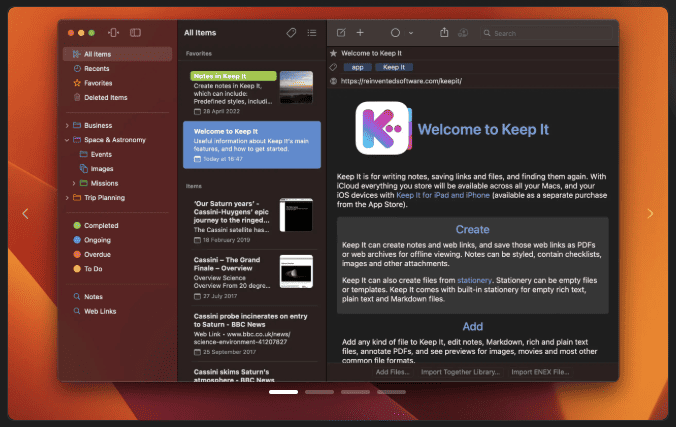Viewport: 676px width, 427px height.
Task: Click the Space & Astronomy folder icon
Action: pos(77,140)
